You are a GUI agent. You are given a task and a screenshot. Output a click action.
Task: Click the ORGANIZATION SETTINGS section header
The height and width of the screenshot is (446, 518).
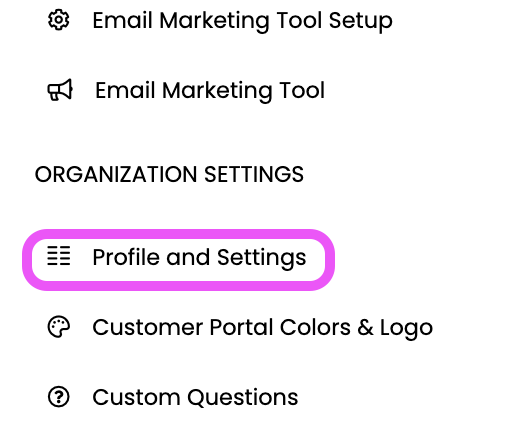(x=169, y=174)
